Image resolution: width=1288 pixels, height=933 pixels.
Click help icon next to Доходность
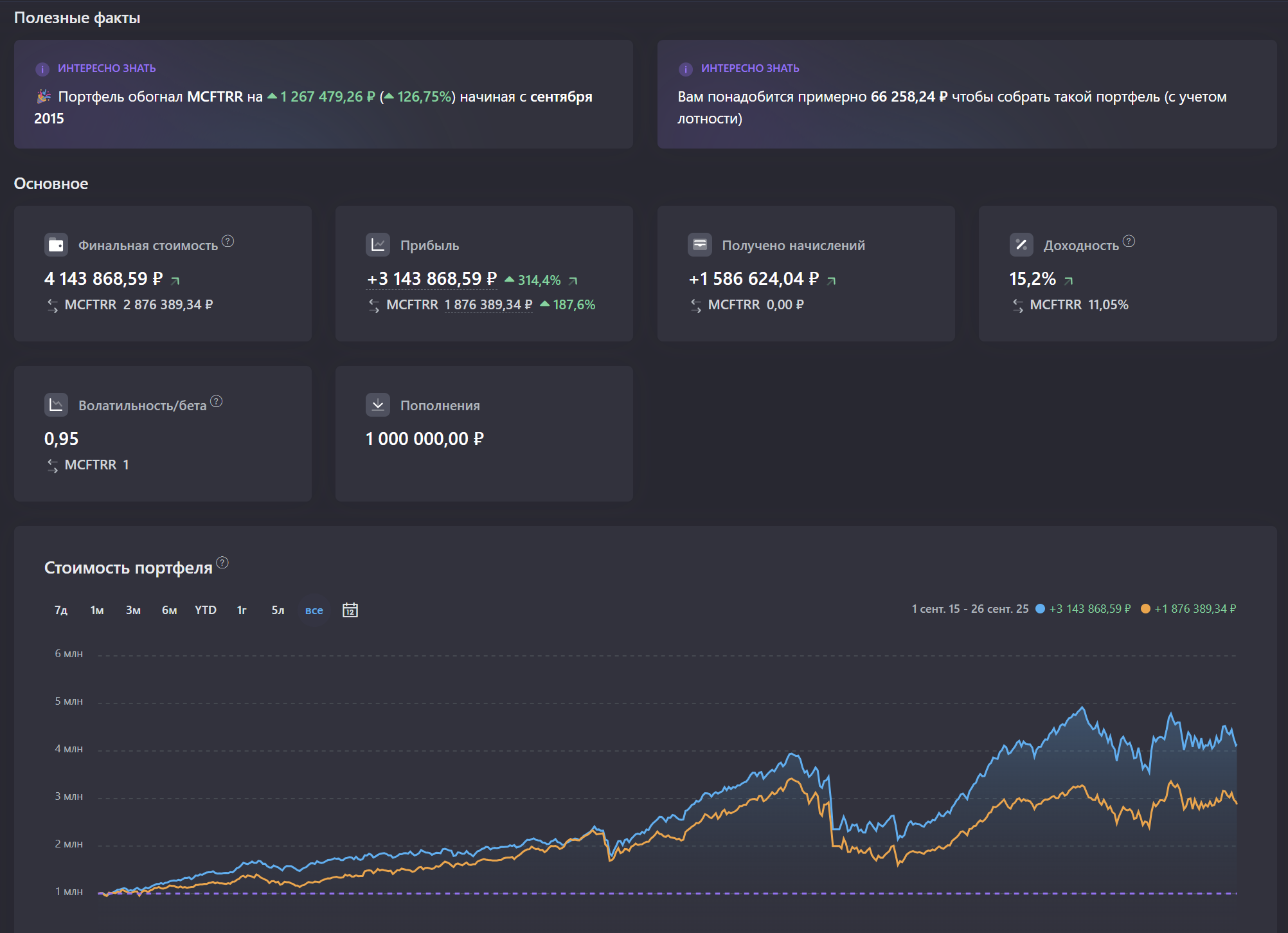coord(1129,241)
